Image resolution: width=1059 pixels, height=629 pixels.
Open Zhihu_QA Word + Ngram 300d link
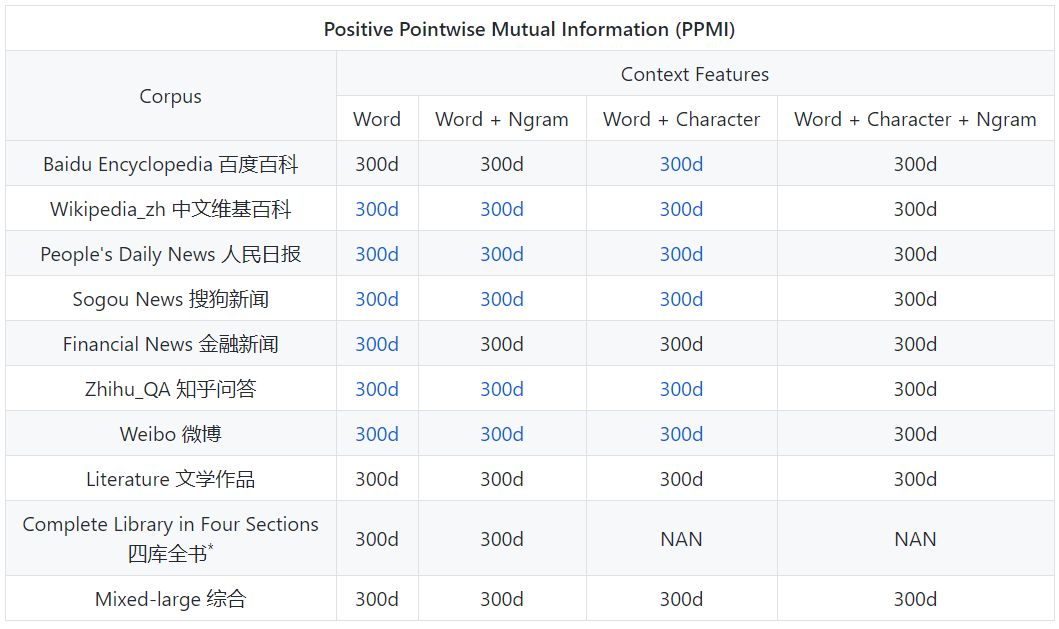pyautogui.click(x=502, y=389)
